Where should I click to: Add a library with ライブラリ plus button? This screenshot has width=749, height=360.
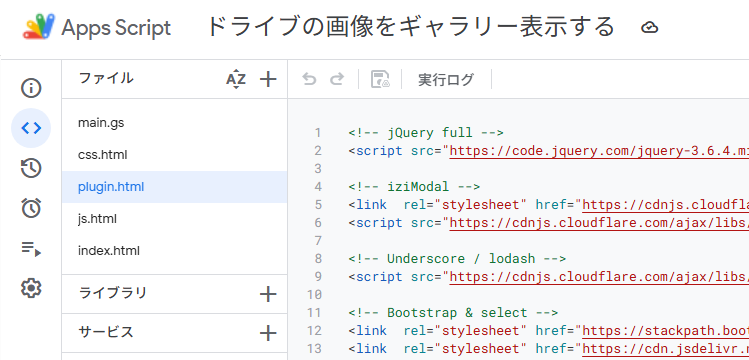pyautogui.click(x=268, y=294)
